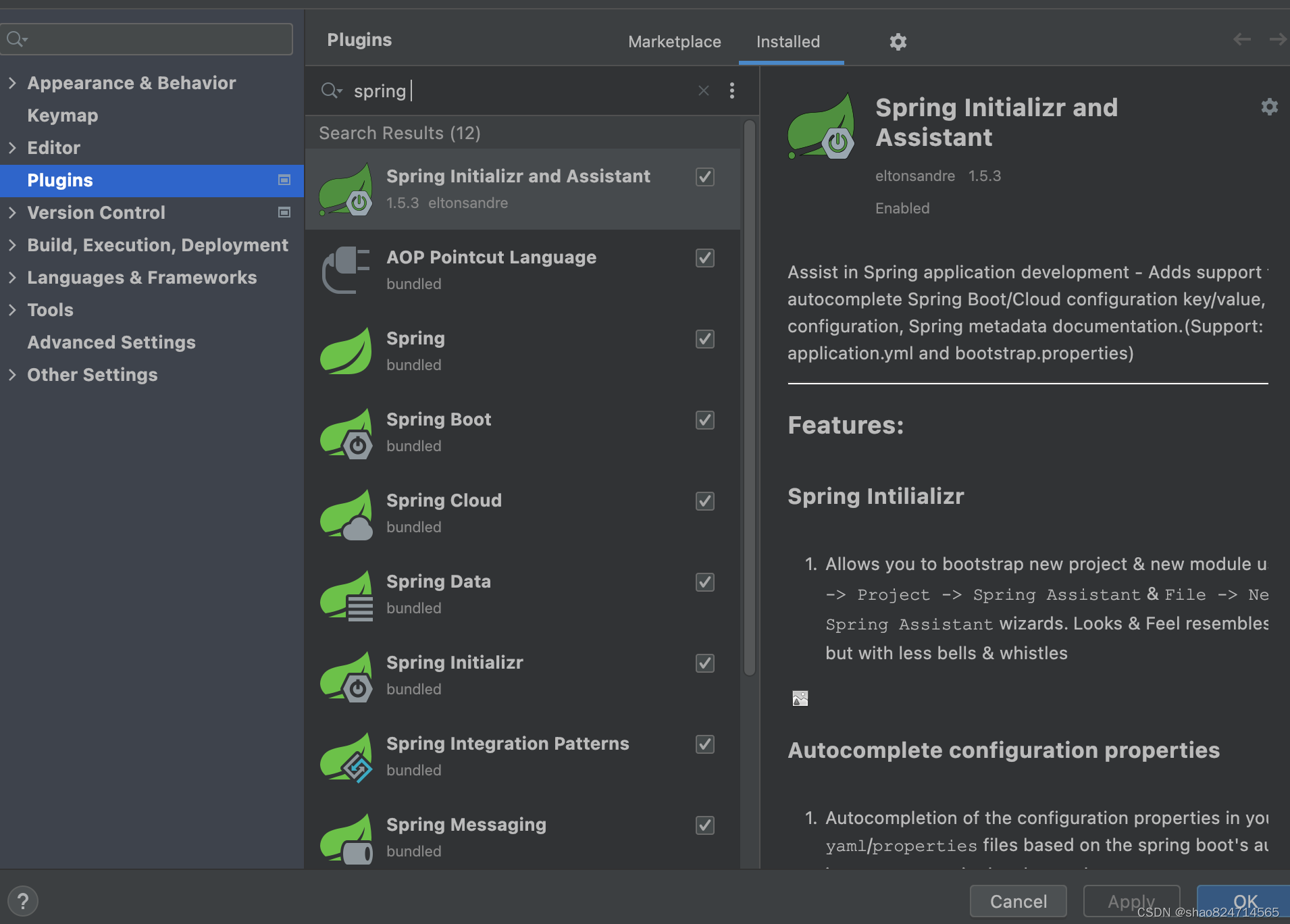Screen dimensions: 1290x924
Task: Click the broken image placeholder in description
Action: click(800, 698)
